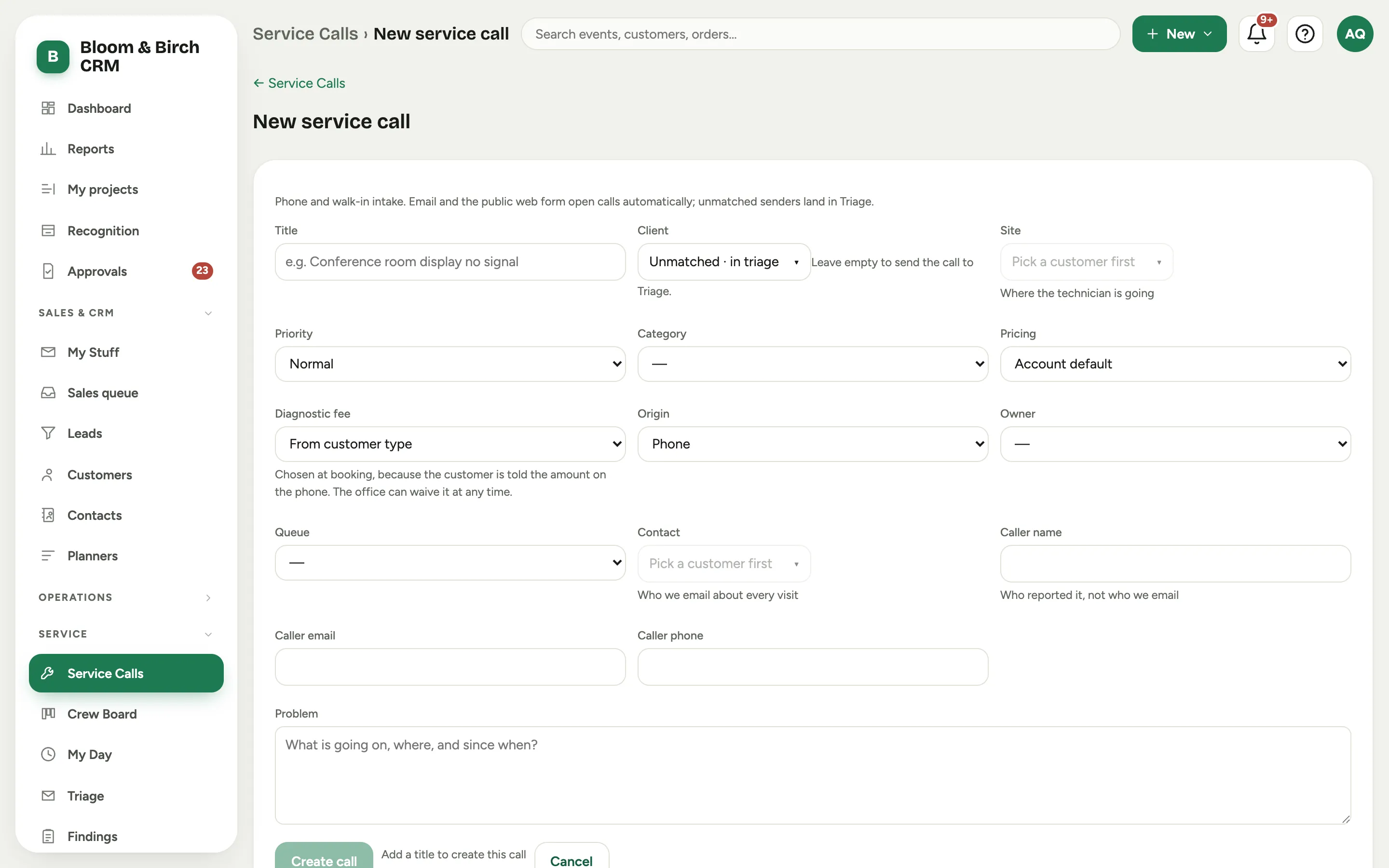Viewport: 1389px width, 868px height.
Task: Open the Owner dropdown
Action: [1175, 444]
